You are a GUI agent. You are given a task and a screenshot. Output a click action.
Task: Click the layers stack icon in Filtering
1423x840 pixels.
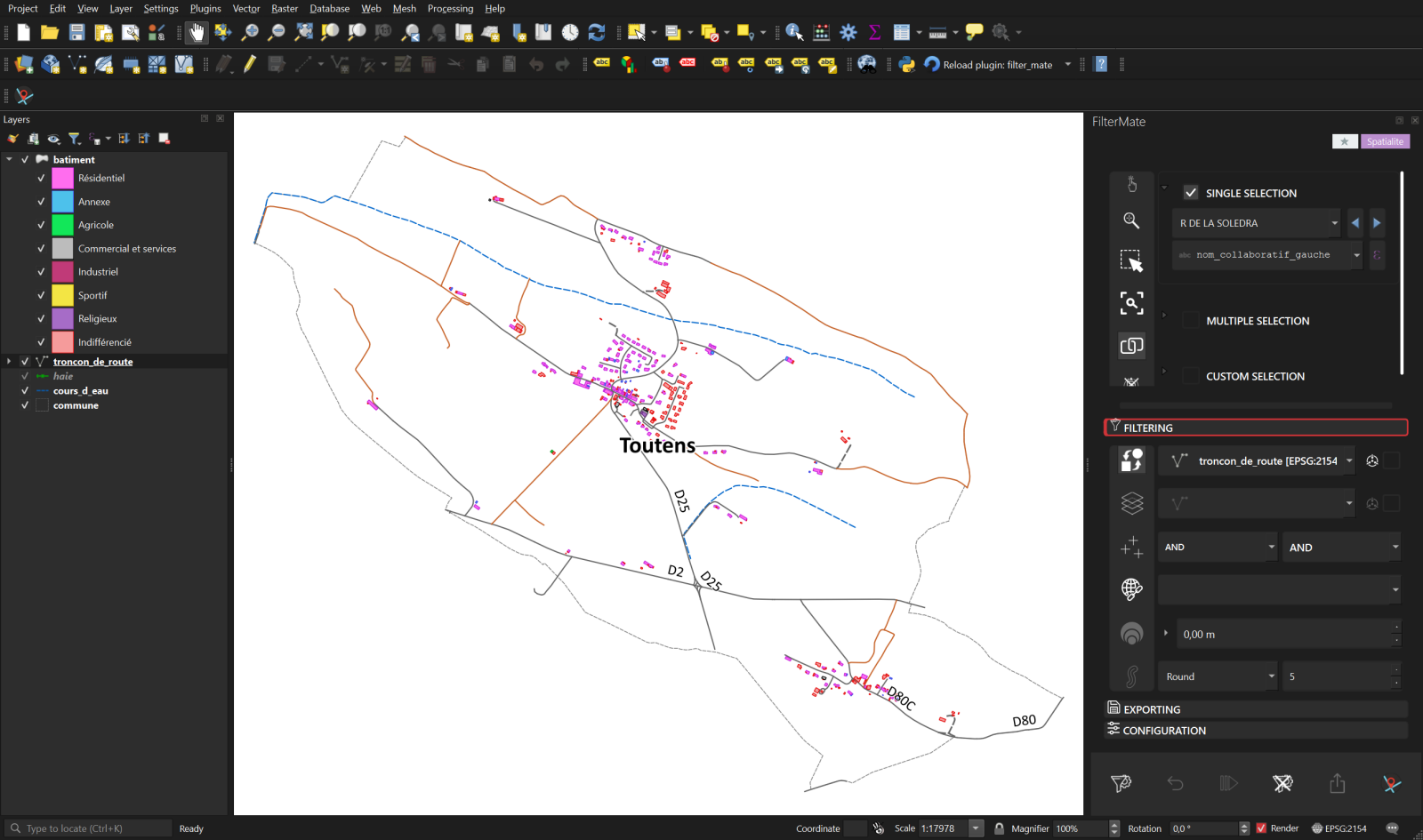[1131, 504]
